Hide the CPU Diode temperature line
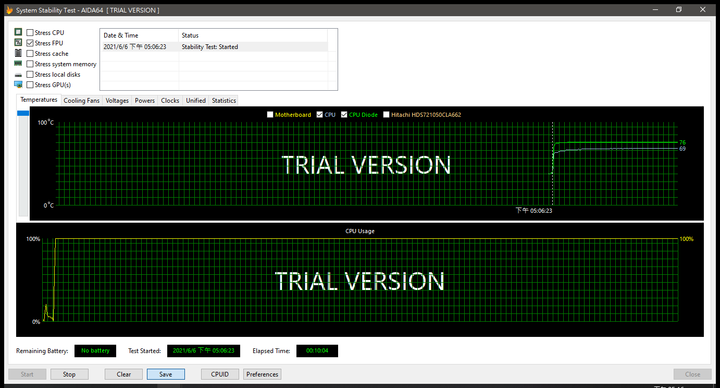The image size is (720, 388). 344,114
